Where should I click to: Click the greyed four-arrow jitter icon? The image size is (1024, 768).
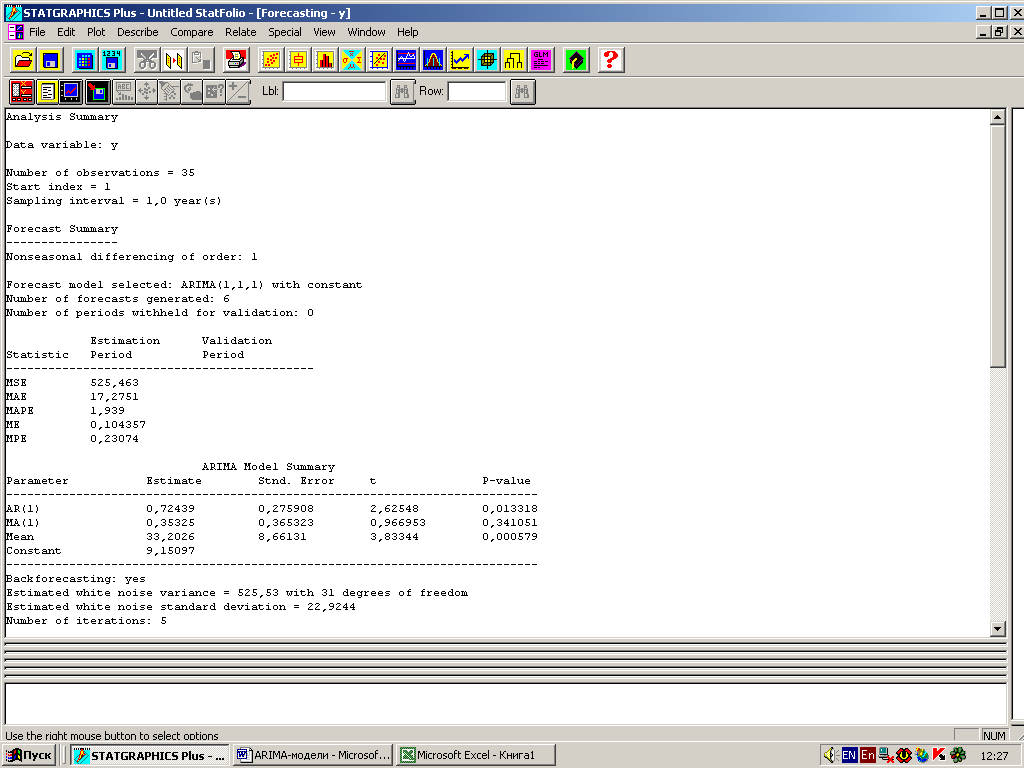click(146, 91)
